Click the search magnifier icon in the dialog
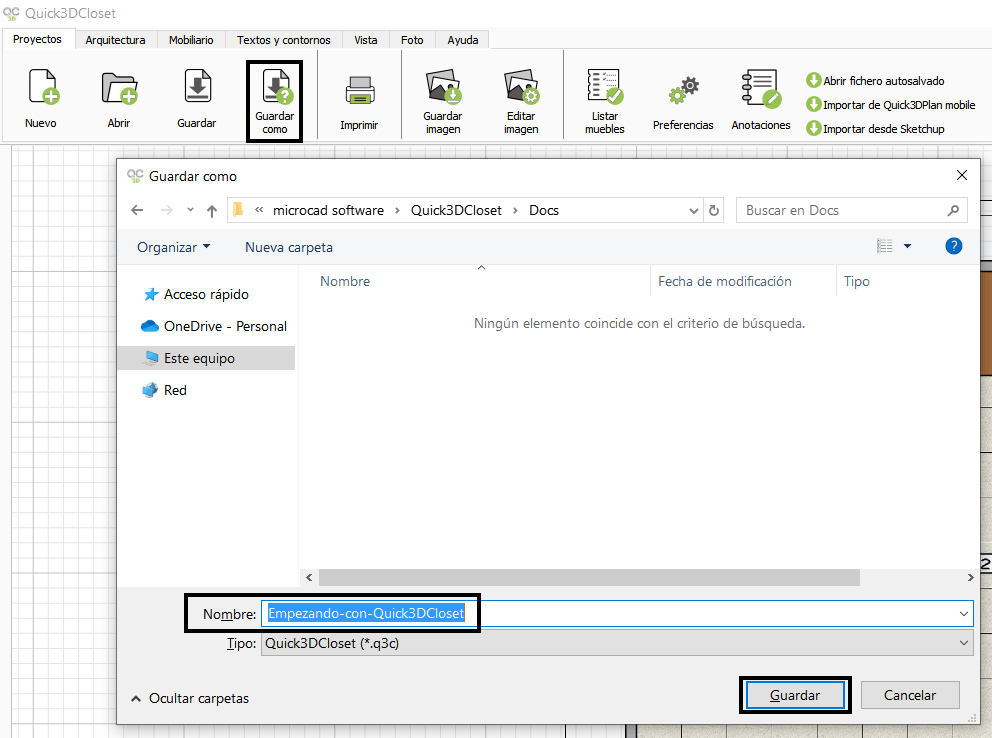Screen dimensions: 992x738 (x=953, y=211)
